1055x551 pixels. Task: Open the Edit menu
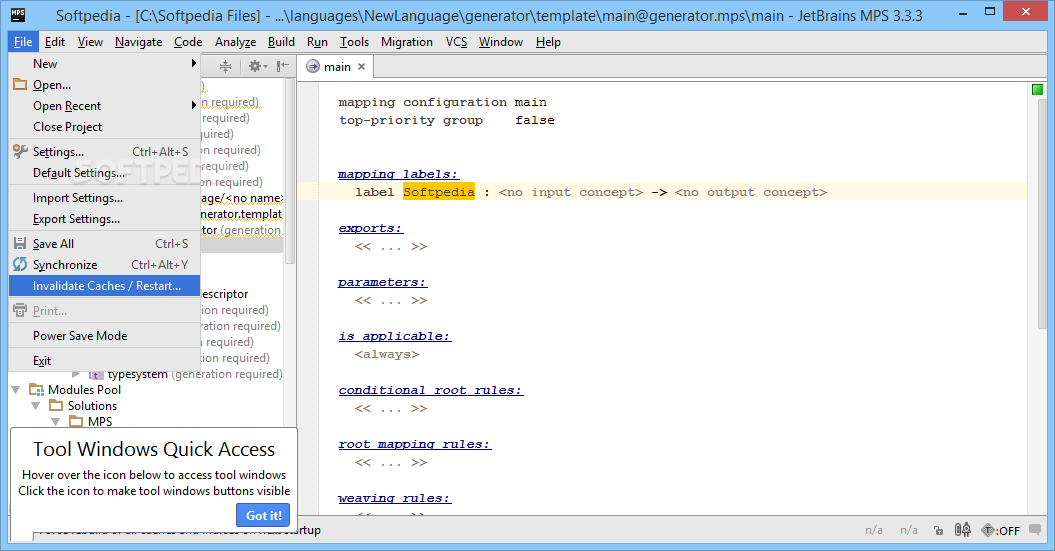(54, 42)
